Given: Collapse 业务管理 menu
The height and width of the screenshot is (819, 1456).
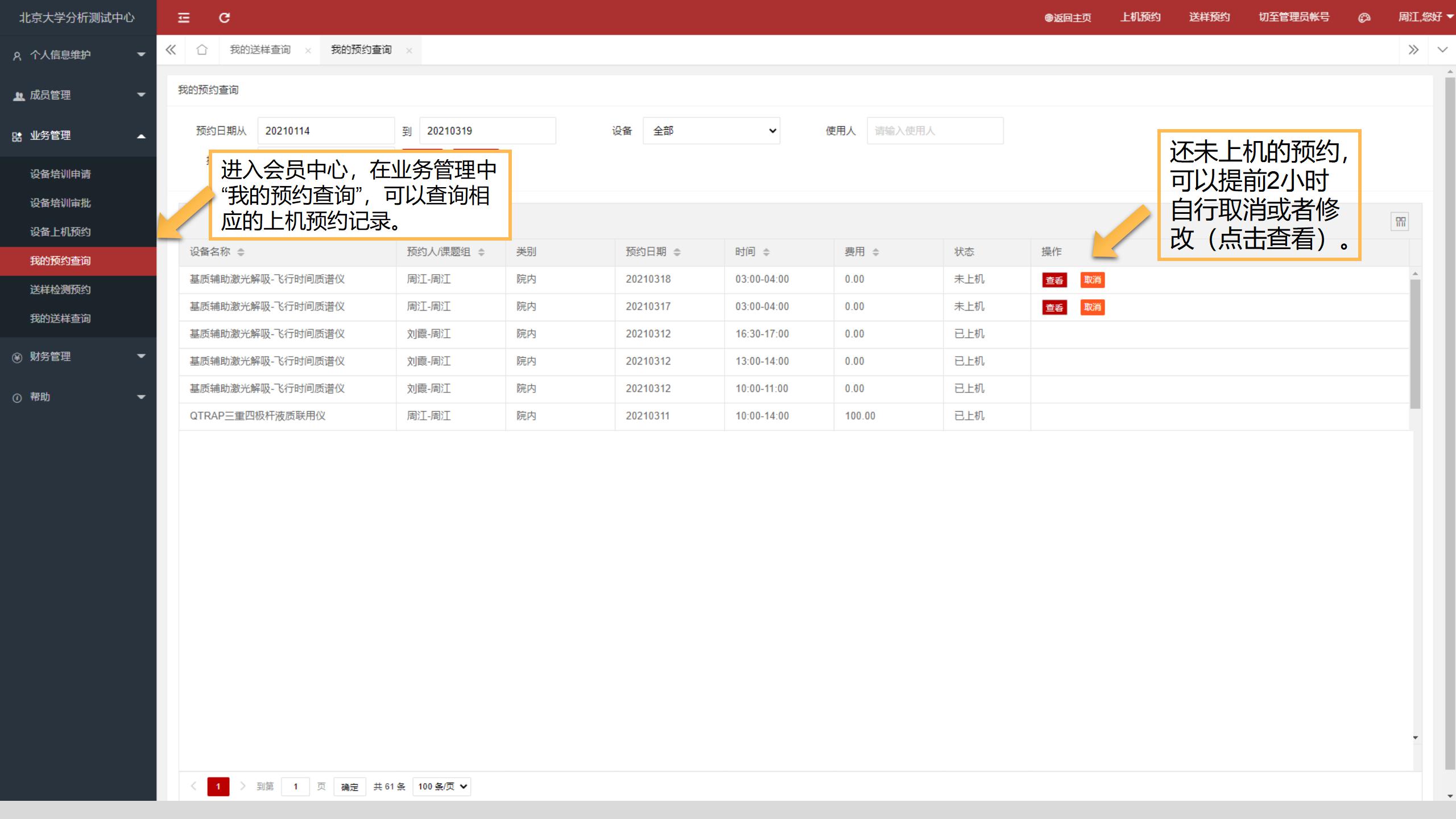Looking at the screenshot, I should pyautogui.click(x=78, y=135).
